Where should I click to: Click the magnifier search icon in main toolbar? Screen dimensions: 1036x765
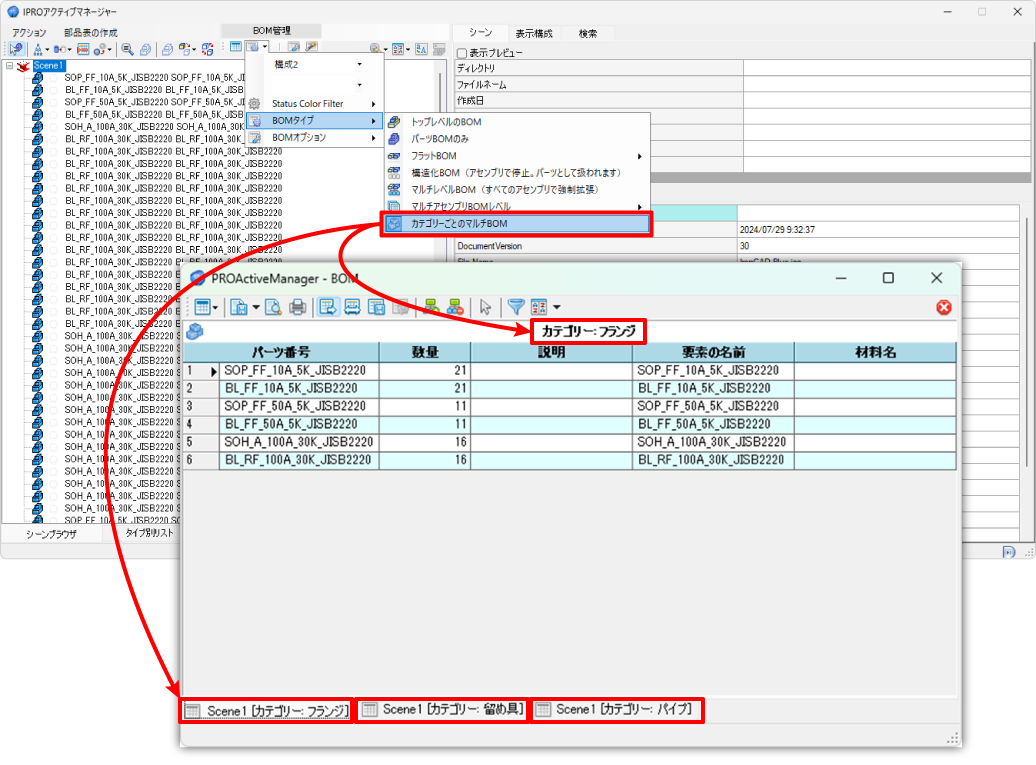click(x=127, y=48)
